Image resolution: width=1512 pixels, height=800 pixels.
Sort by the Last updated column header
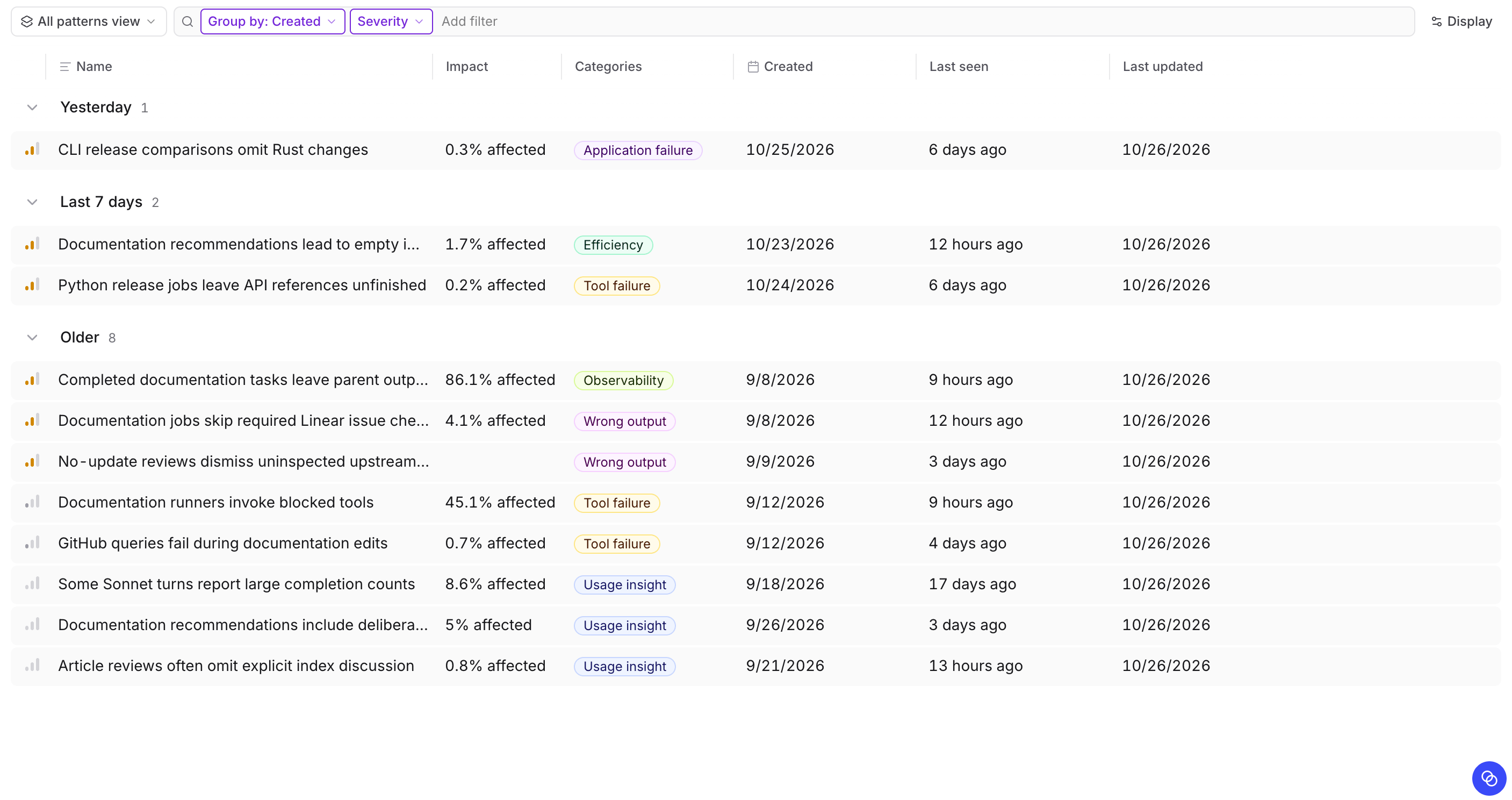coord(1162,66)
